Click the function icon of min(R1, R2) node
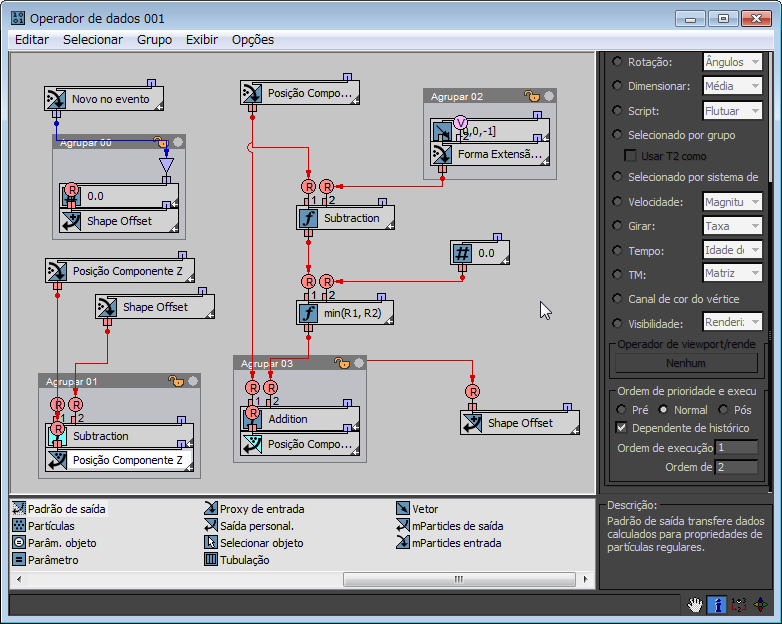782x624 pixels. 308,313
